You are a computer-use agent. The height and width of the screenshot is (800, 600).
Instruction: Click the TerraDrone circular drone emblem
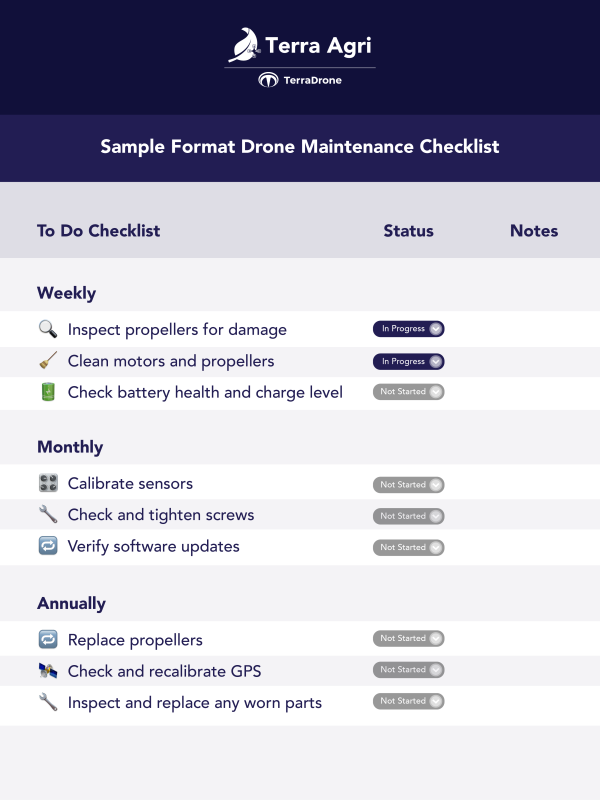[x=268, y=80]
